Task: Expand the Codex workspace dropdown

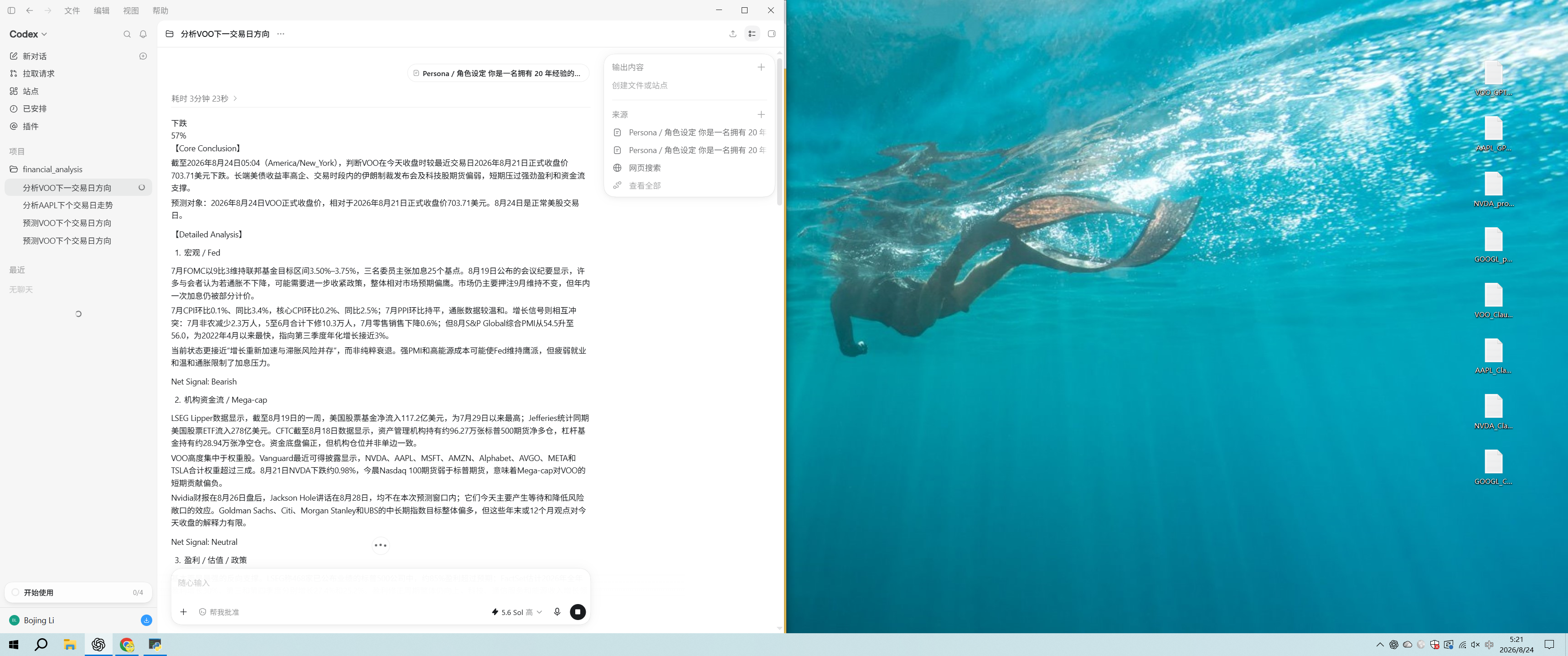Action: coord(28,34)
